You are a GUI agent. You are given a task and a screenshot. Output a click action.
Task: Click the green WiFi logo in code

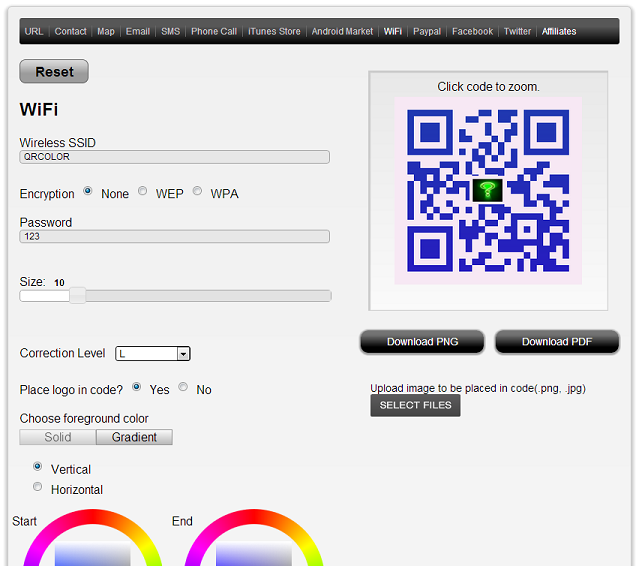487,190
